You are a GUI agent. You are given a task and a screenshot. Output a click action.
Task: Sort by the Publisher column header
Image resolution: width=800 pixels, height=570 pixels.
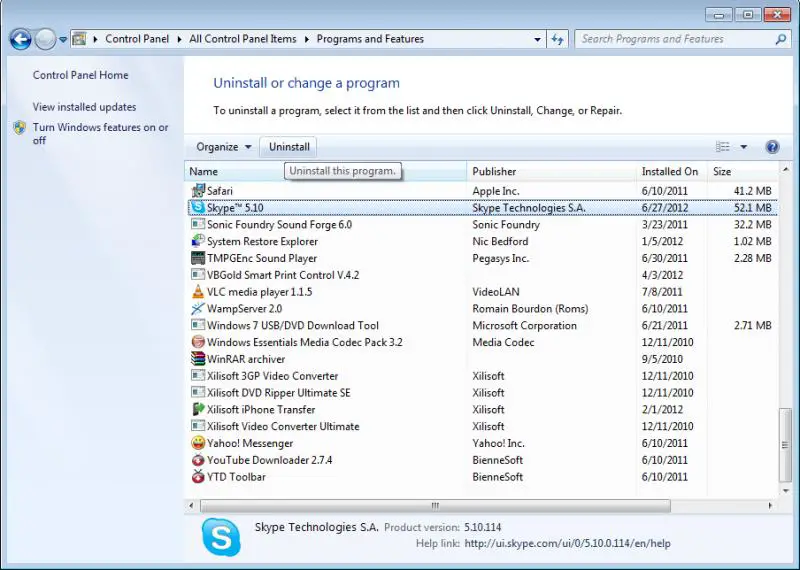[552, 171]
